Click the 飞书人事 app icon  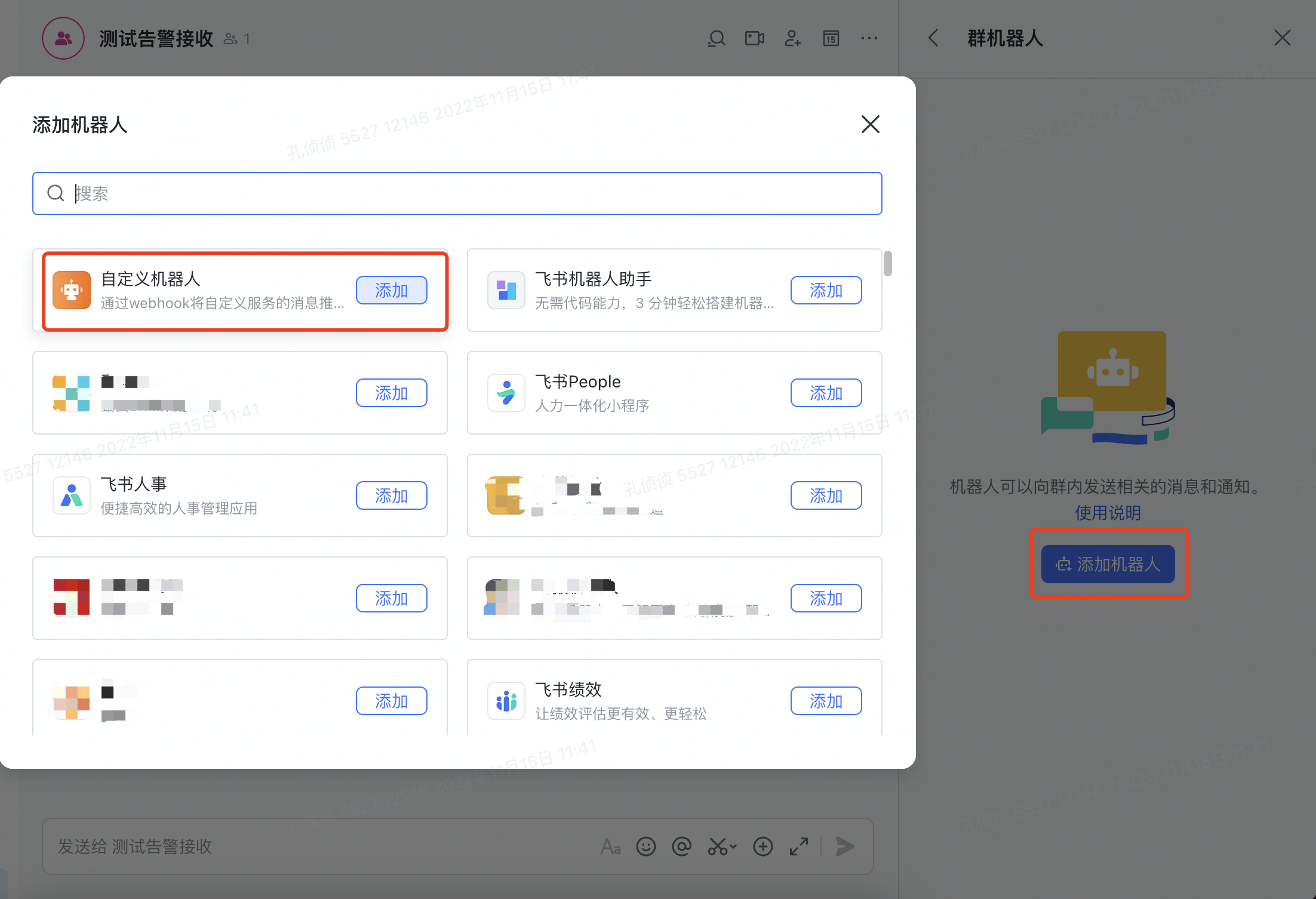click(x=72, y=495)
